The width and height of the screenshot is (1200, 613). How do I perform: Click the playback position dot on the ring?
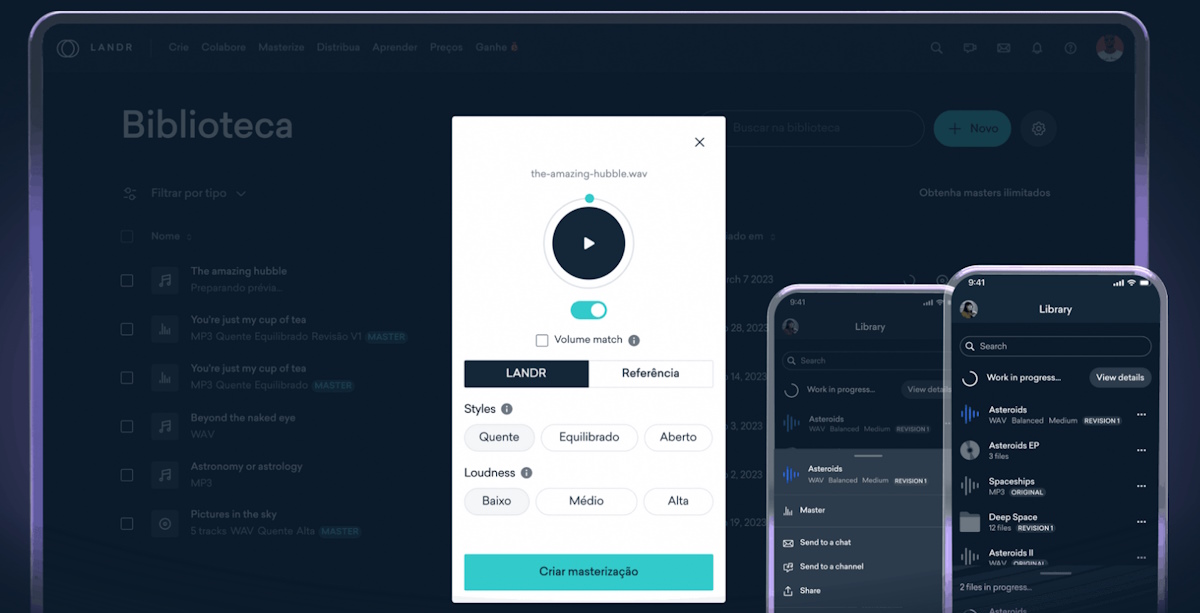tap(589, 198)
